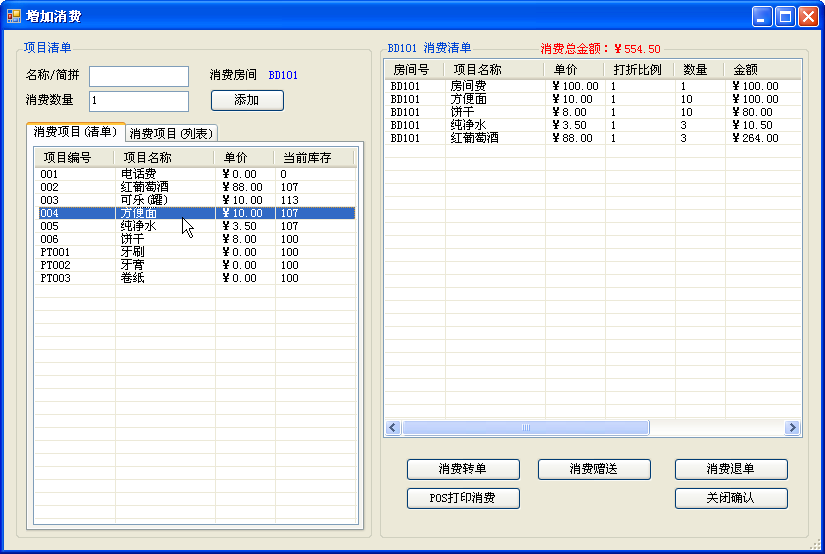
Task: Click the 消费赠送 button
Action: tap(594, 469)
